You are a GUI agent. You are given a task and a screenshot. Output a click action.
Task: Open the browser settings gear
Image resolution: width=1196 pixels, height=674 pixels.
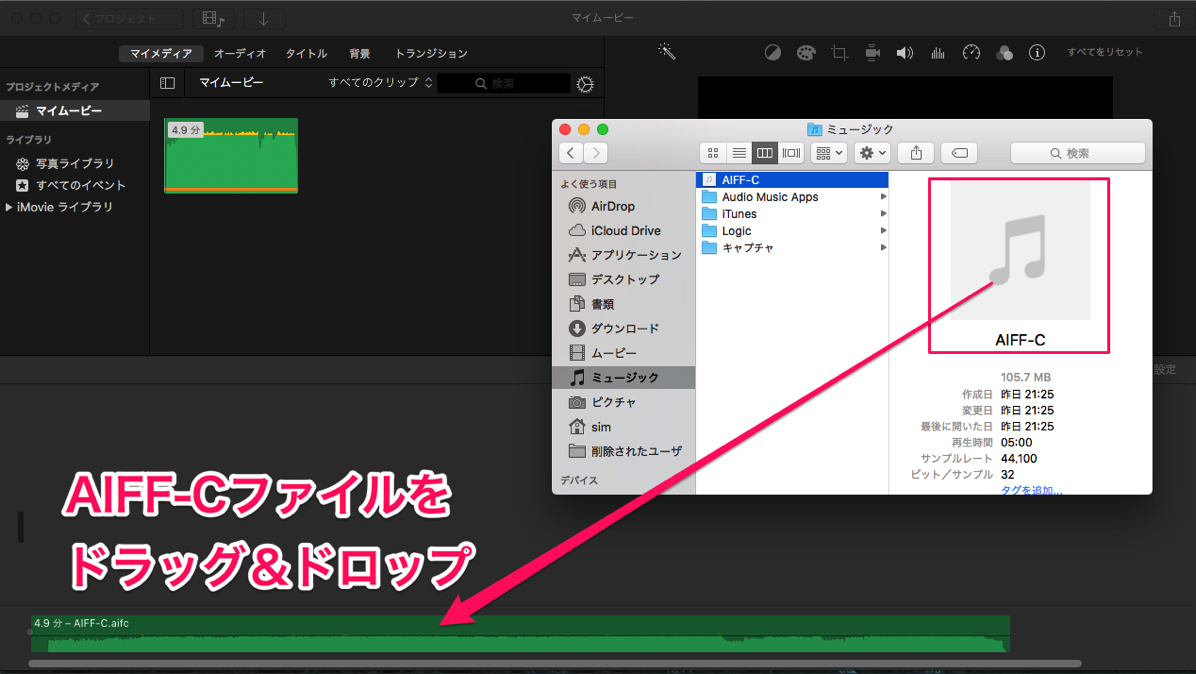[585, 84]
